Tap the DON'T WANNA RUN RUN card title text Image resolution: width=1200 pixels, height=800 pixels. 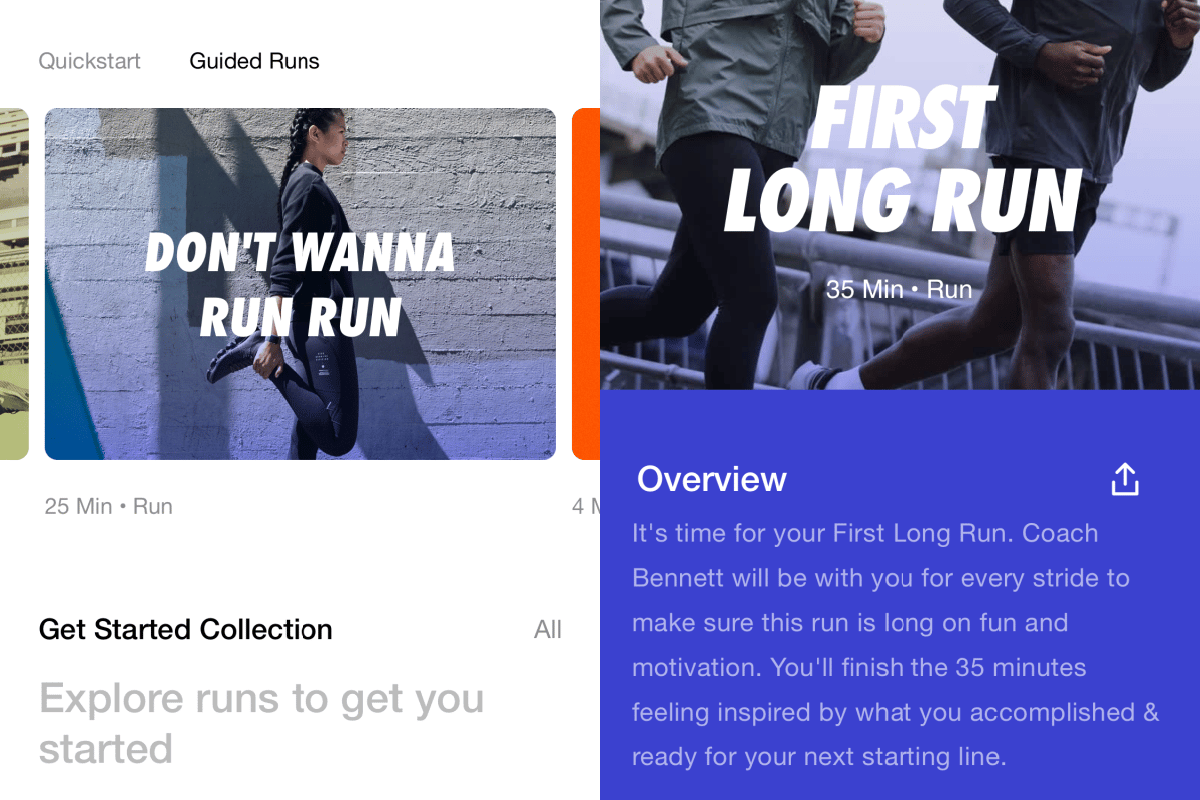[x=300, y=285]
